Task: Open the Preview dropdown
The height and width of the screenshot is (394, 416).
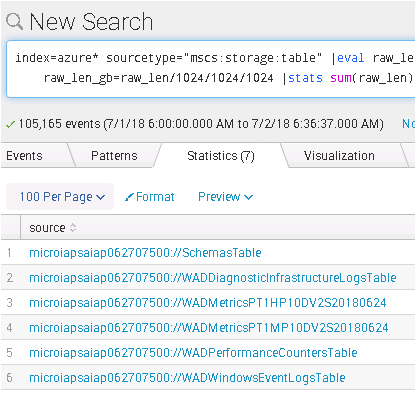Action: pyautogui.click(x=225, y=197)
